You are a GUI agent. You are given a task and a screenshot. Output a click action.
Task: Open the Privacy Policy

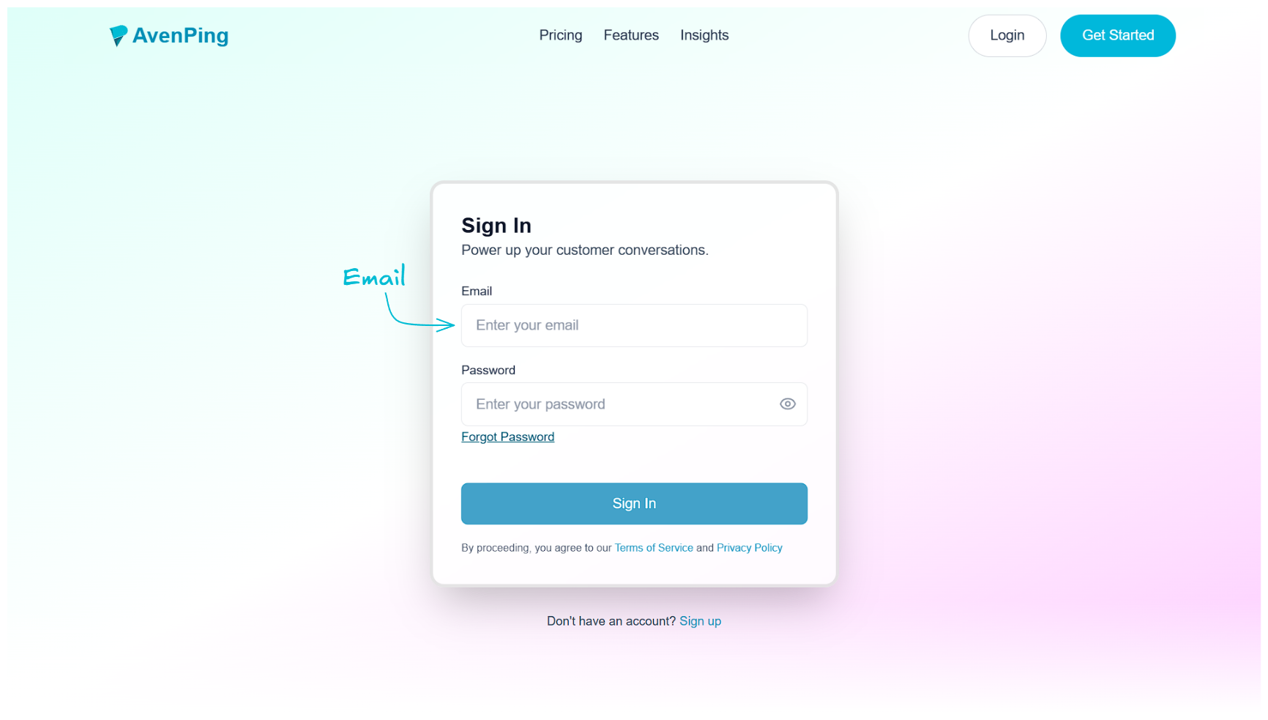(749, 547)
